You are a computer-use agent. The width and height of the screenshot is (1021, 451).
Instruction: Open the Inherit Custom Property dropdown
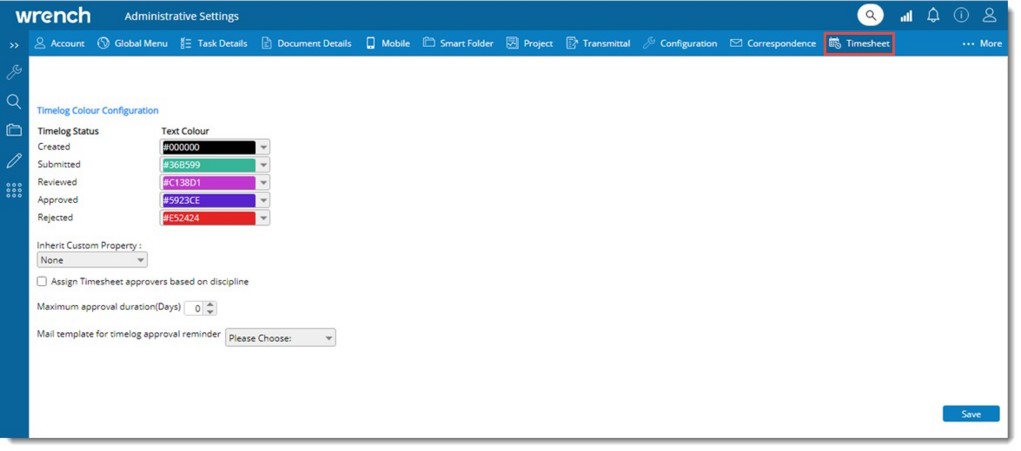(x=92, y=260)
